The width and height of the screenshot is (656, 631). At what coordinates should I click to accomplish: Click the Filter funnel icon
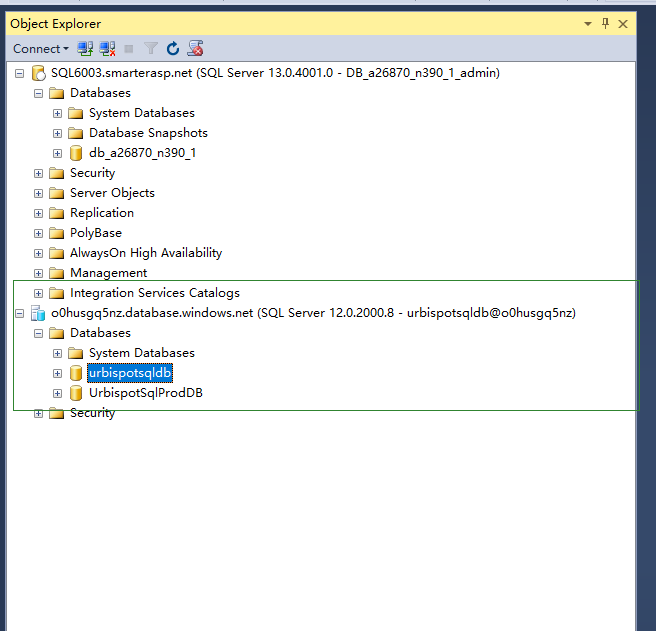tap(151, 48)
